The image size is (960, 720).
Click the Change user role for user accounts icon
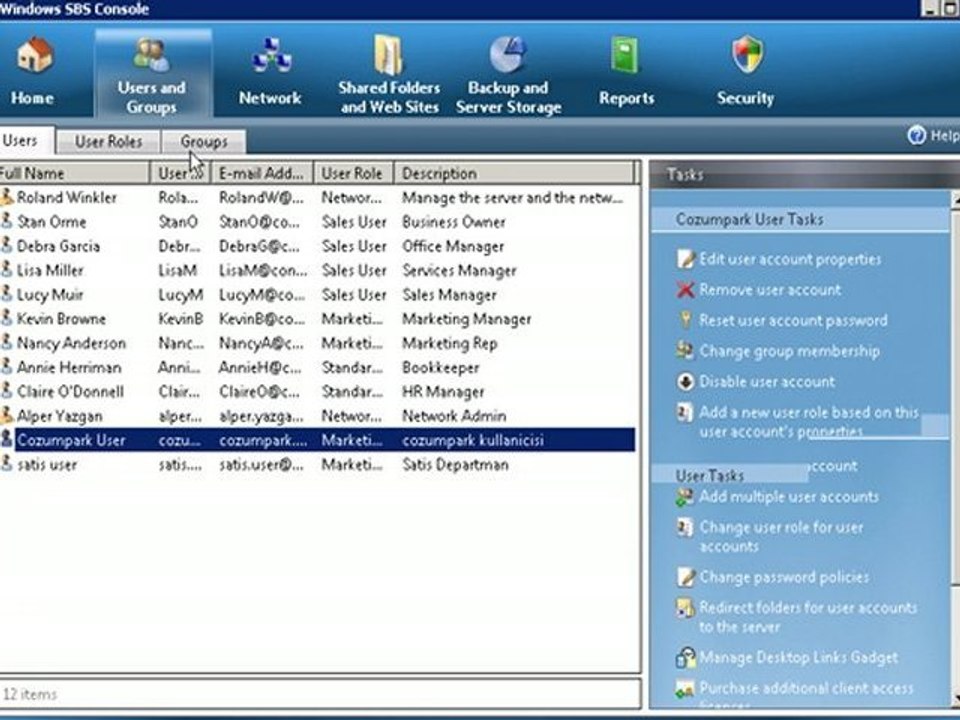[685, 527]
